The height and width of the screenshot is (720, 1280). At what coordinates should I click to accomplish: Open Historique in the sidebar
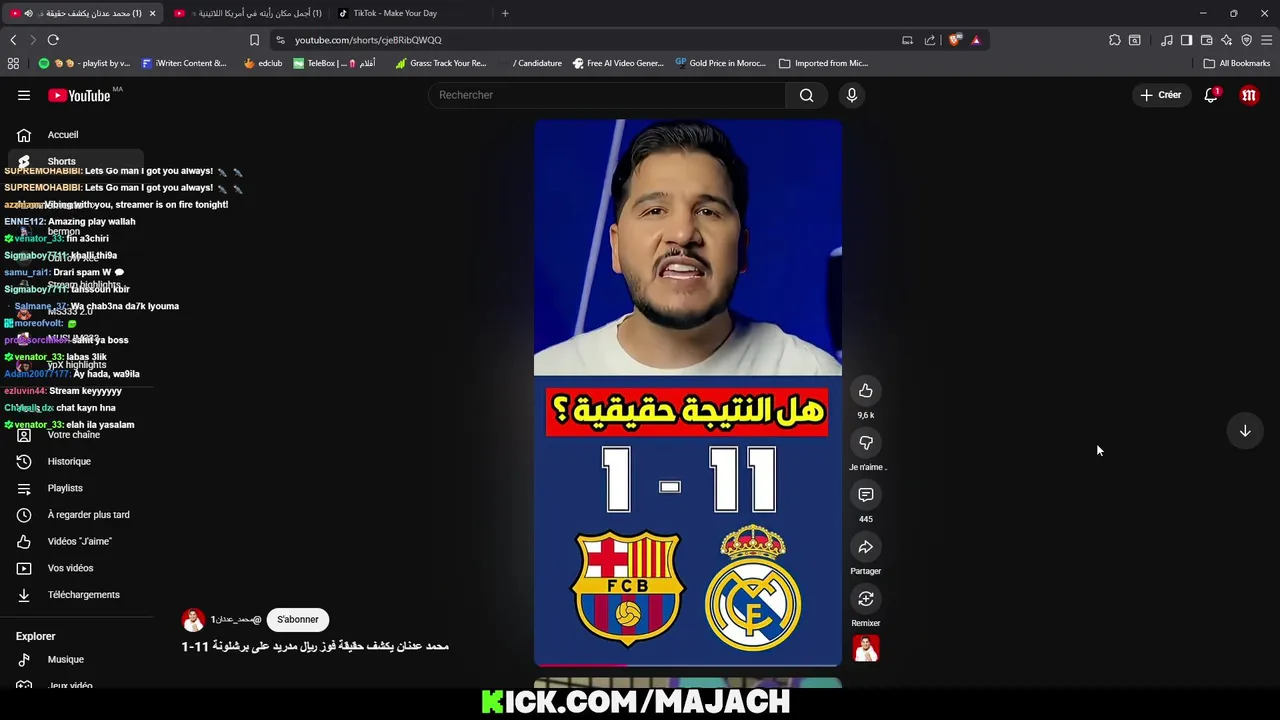pos(75,462)
